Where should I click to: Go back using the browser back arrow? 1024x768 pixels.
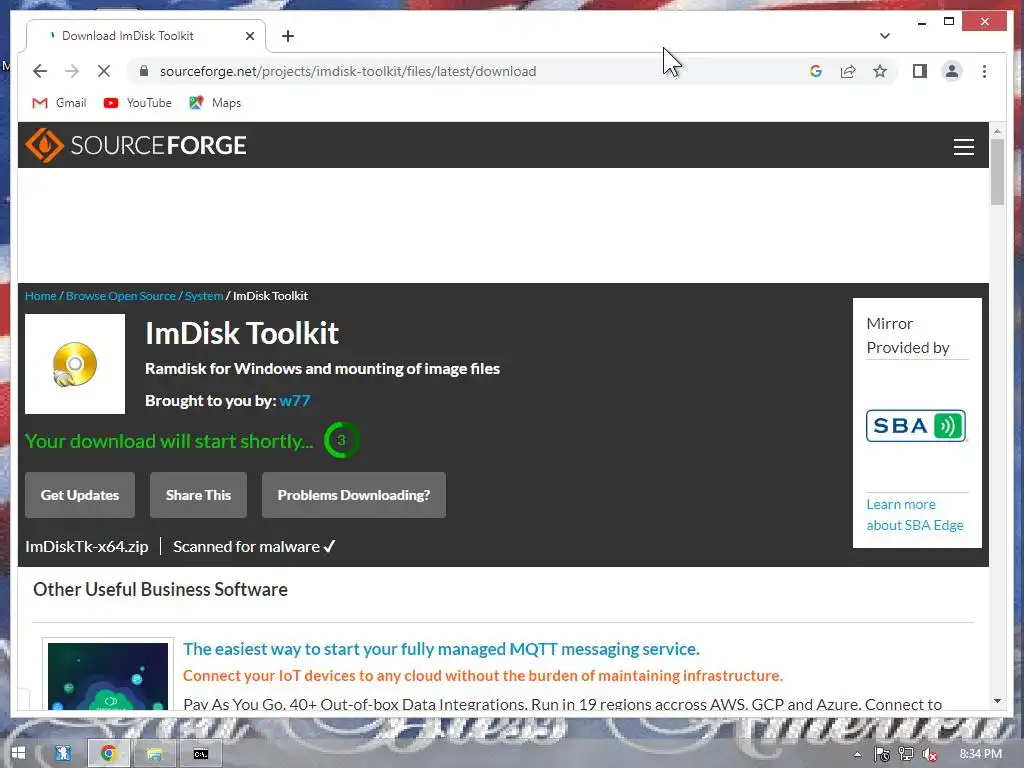[40, 71]
